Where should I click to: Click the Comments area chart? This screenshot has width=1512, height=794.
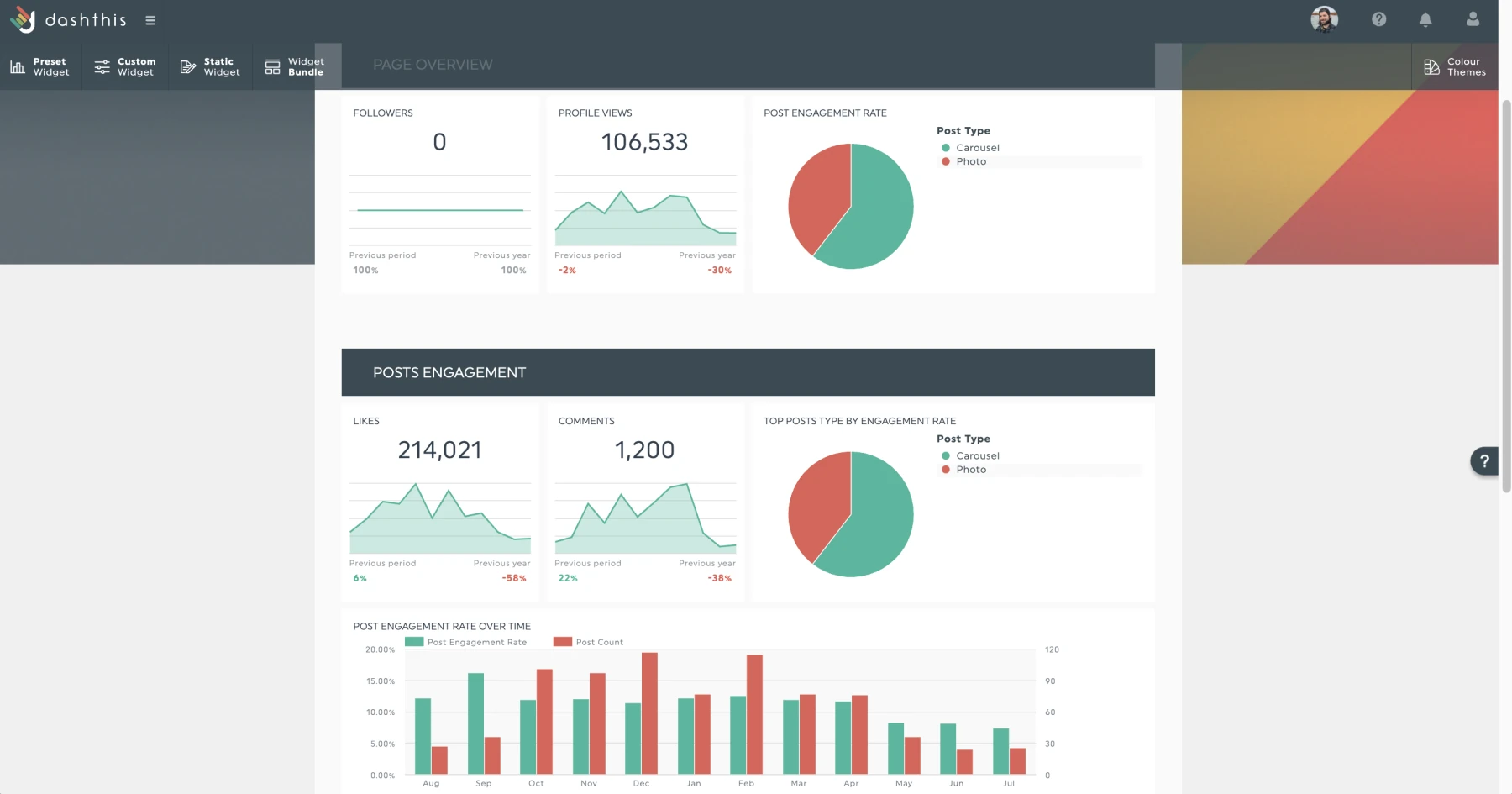coord(645,518)
